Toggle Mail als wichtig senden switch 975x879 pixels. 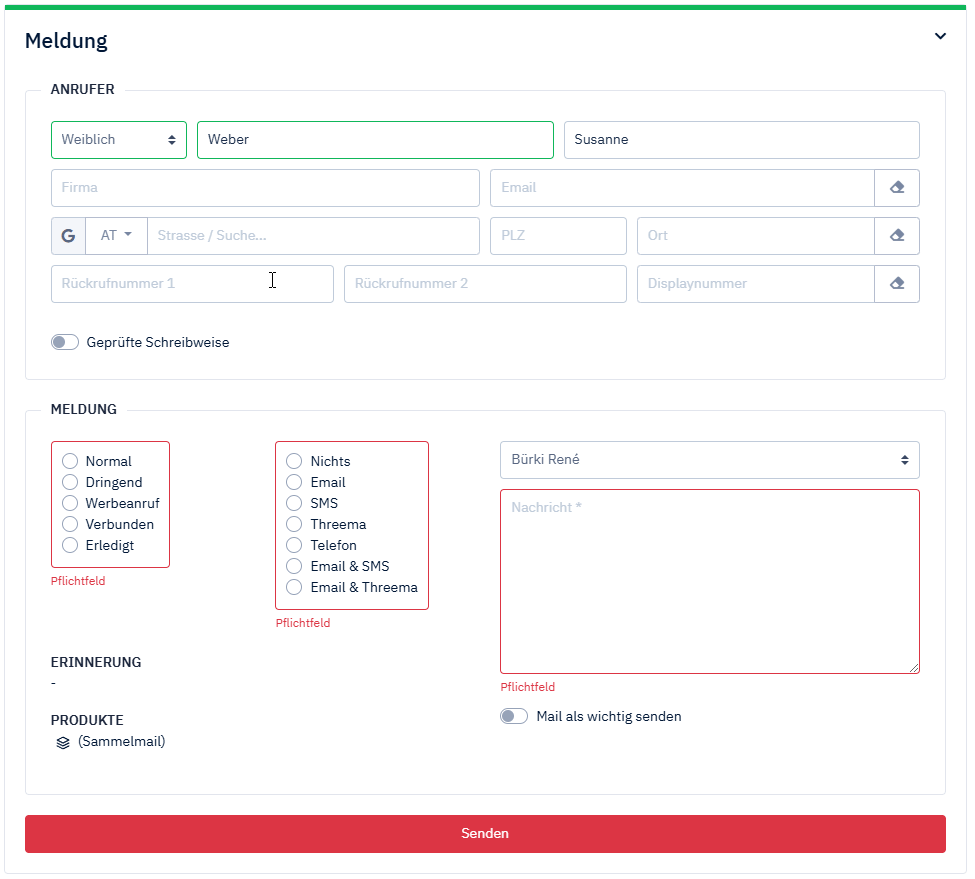tap(514, 716)
